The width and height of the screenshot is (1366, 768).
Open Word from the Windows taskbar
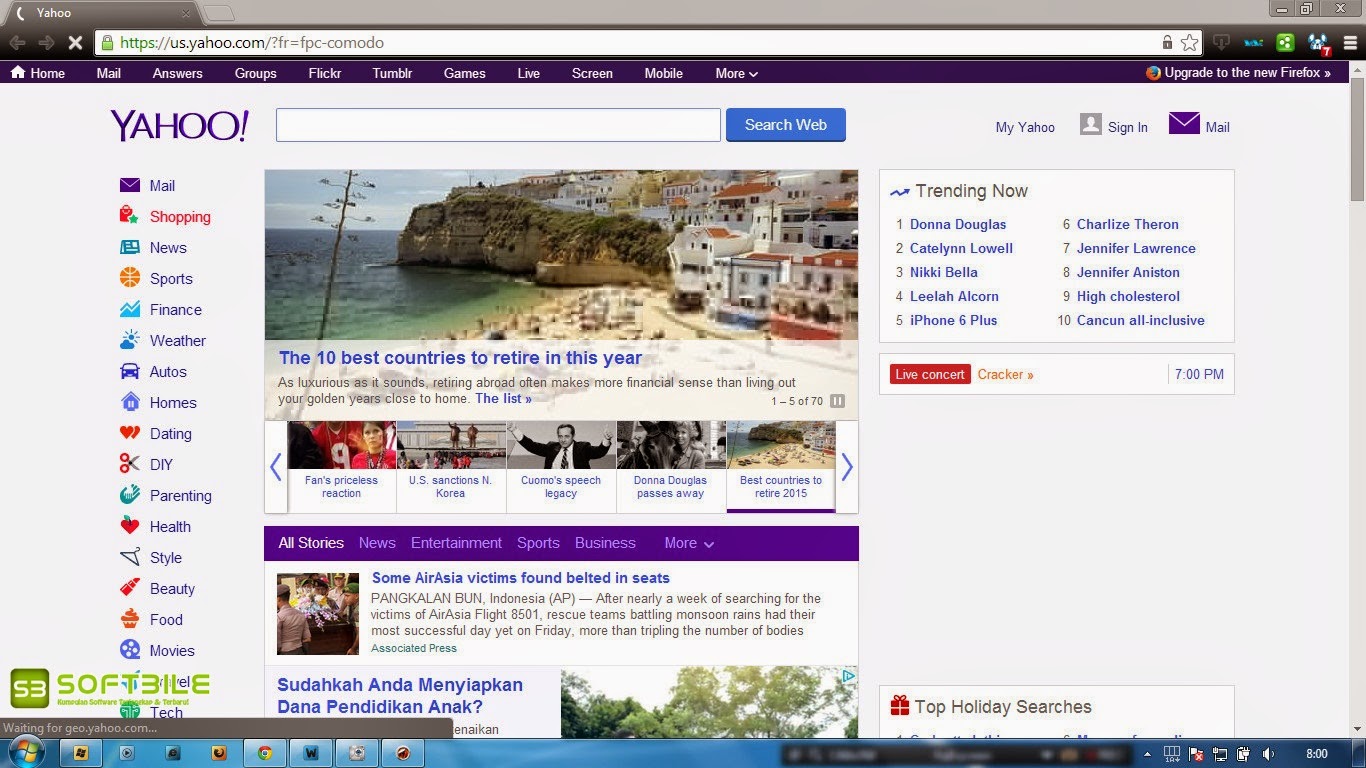(x=311, y=753)
